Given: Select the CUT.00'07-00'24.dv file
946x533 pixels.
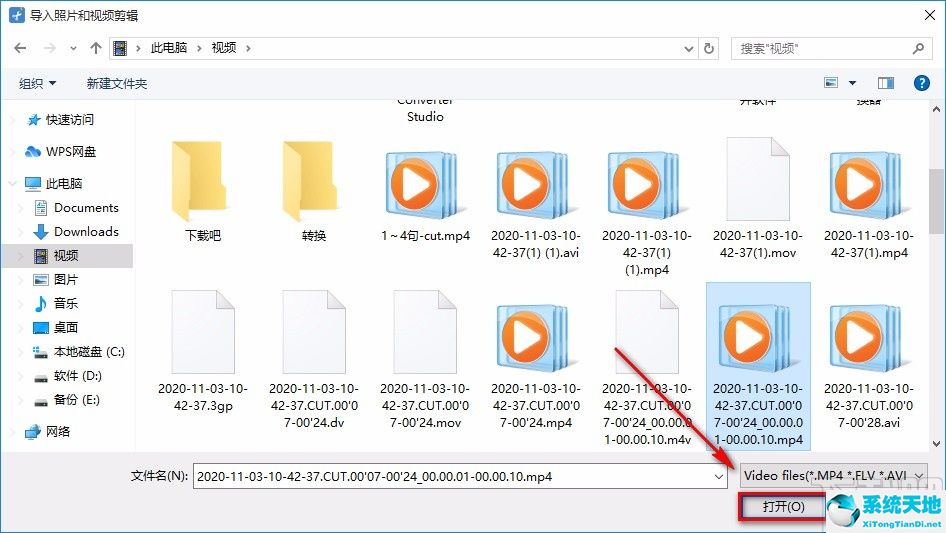Looking at the screenshot, I should click(x=314, y=359).
